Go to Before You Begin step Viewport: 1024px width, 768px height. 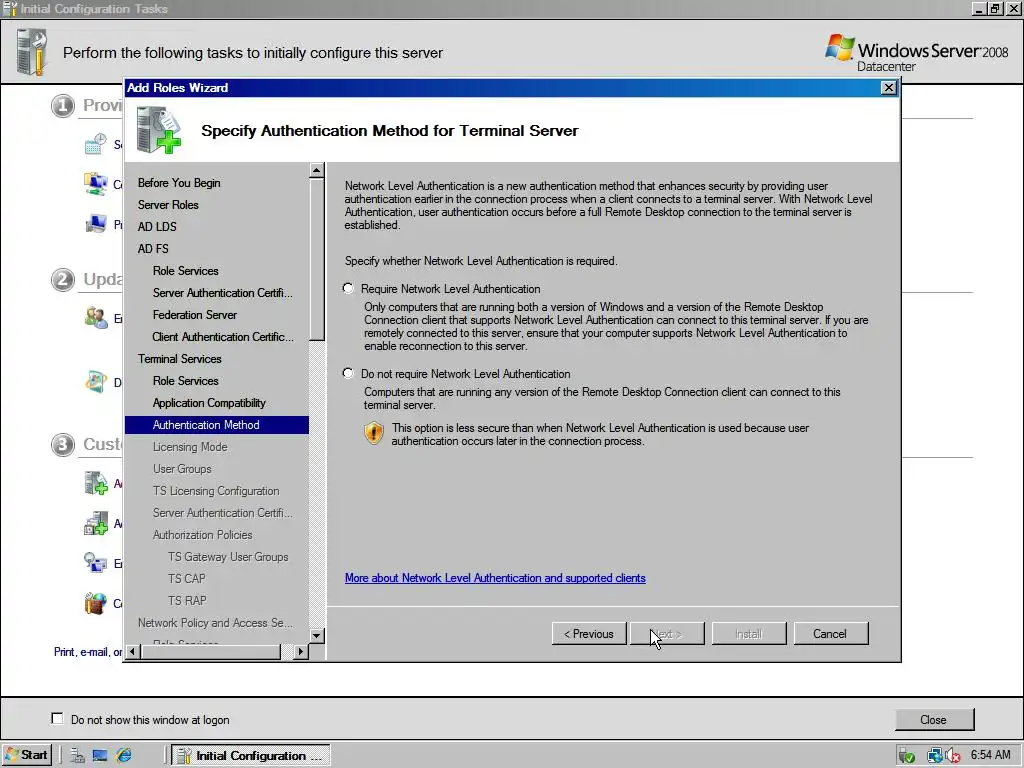tap(179, 183)
